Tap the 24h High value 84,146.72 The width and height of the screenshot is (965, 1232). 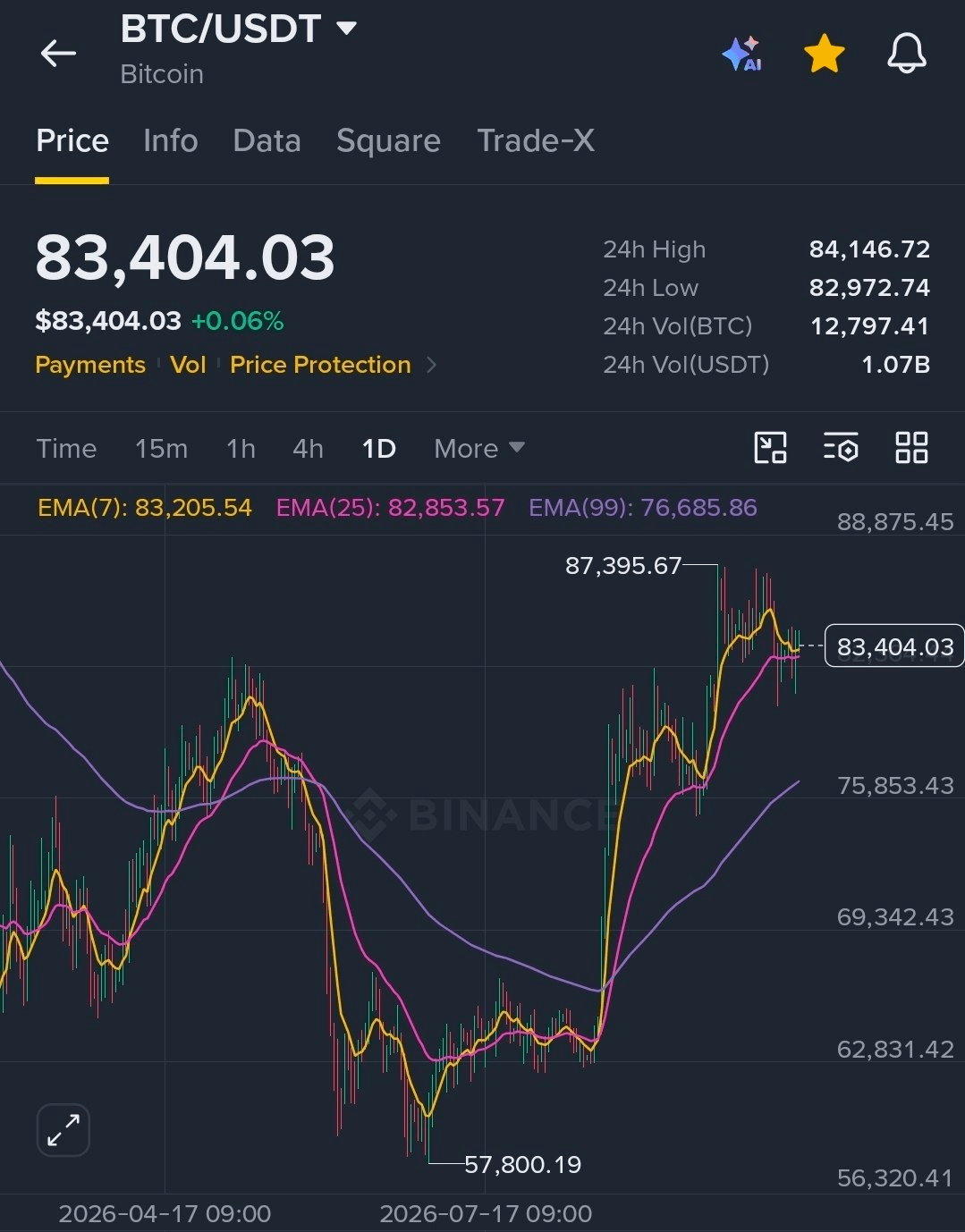coord(869,249)
